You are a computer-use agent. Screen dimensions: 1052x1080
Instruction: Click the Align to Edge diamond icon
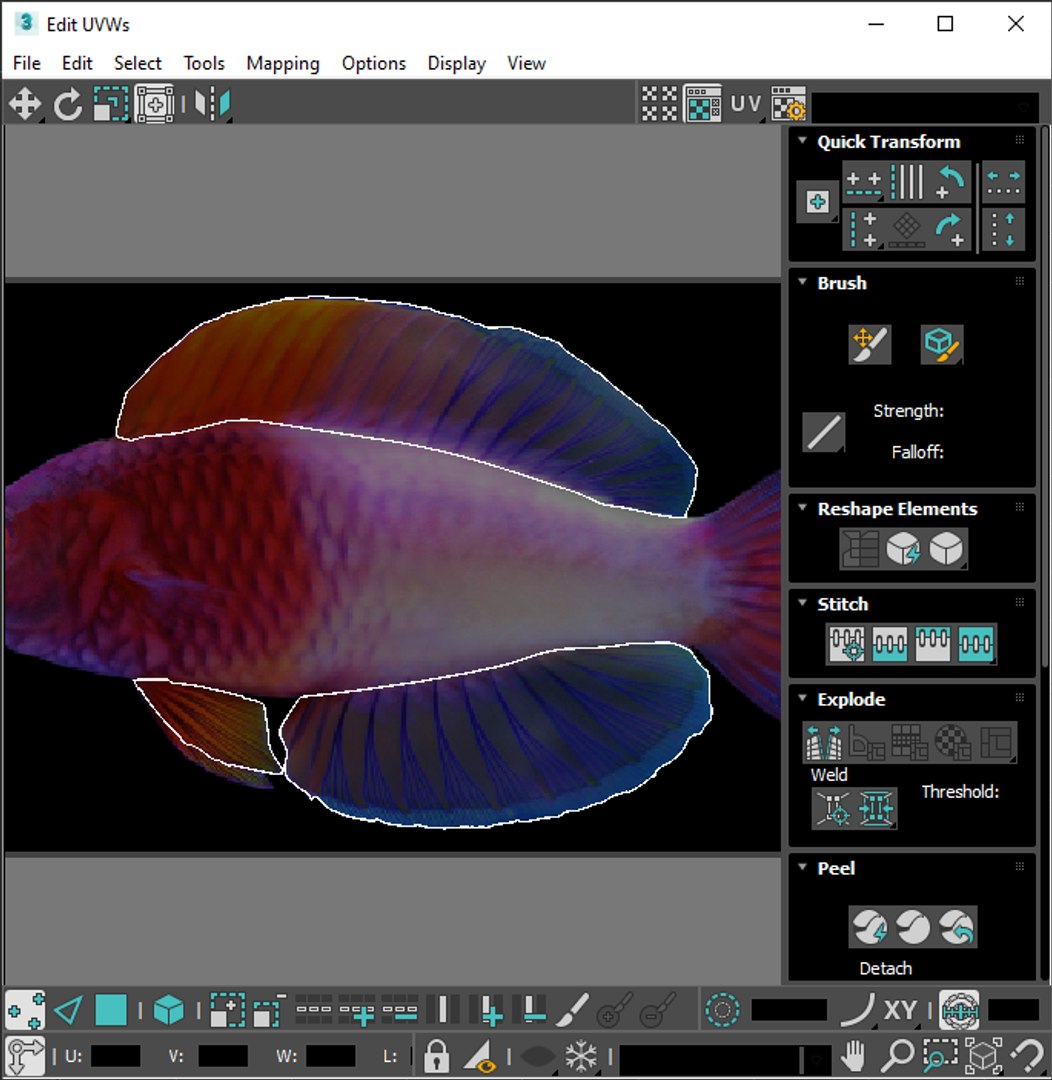(x=907, y=229)
